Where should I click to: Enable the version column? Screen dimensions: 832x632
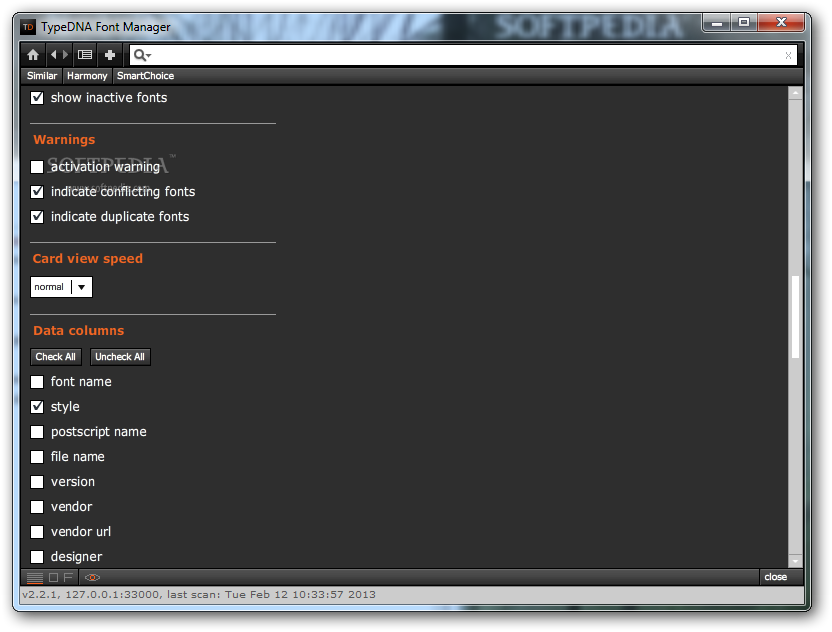37,482
